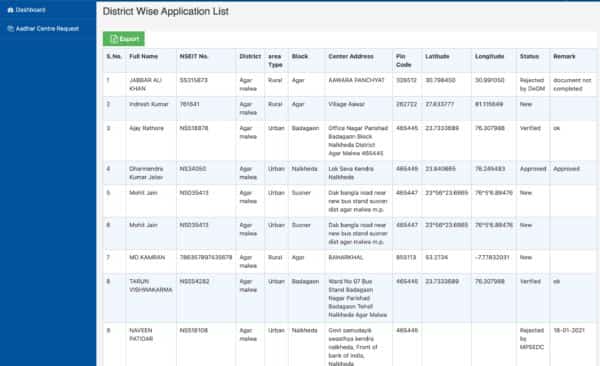This screenshot has width=600, height=366.
Task: Click the Approved cell in Status column
Action: (533, 169)
